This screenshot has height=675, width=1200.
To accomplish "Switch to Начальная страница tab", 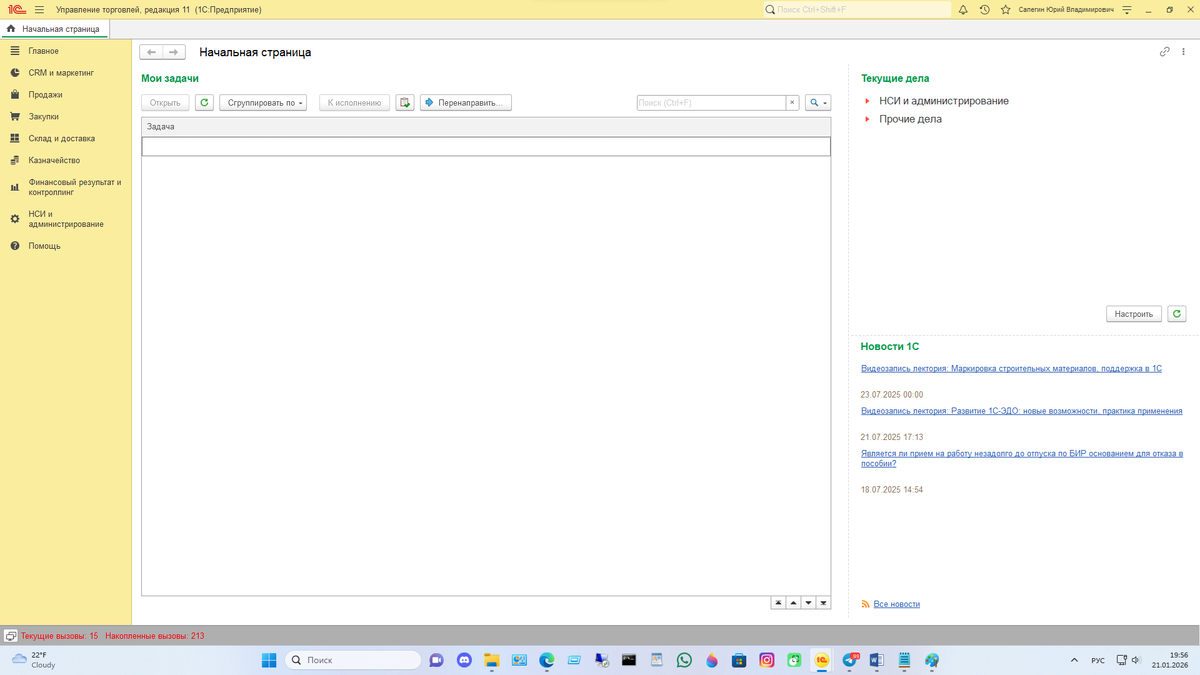I will (54, 29).
